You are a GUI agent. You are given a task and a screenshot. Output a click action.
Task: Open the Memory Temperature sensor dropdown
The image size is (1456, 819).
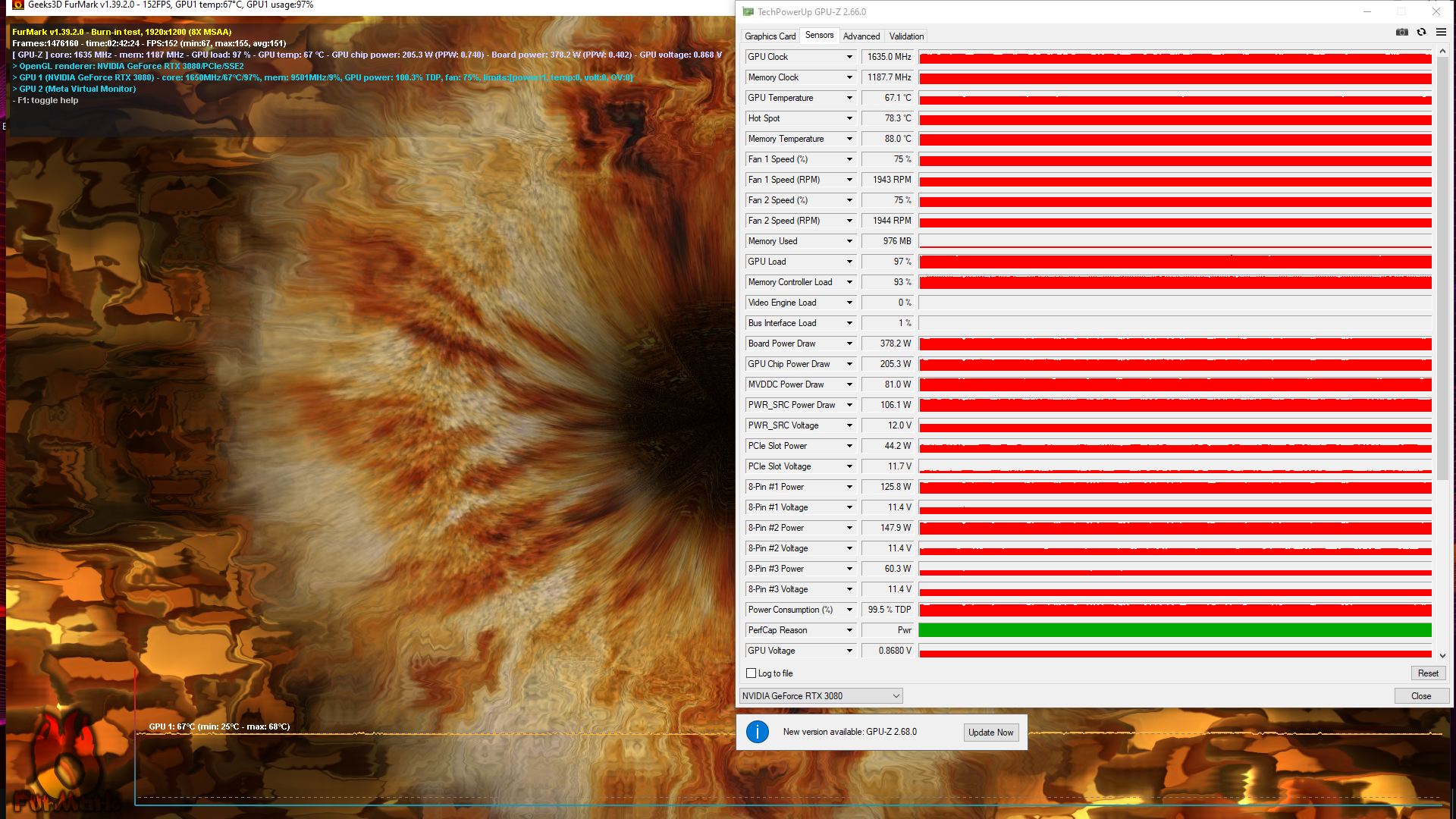click(x=849, y=139)
